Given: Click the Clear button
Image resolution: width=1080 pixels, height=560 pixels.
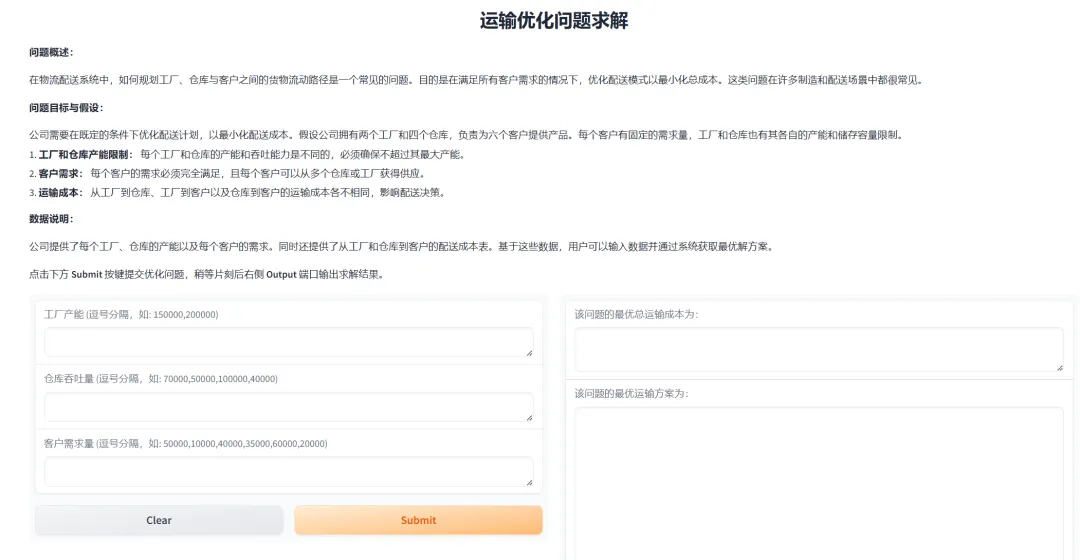Looking at the screenshot, I should [159, 520].
